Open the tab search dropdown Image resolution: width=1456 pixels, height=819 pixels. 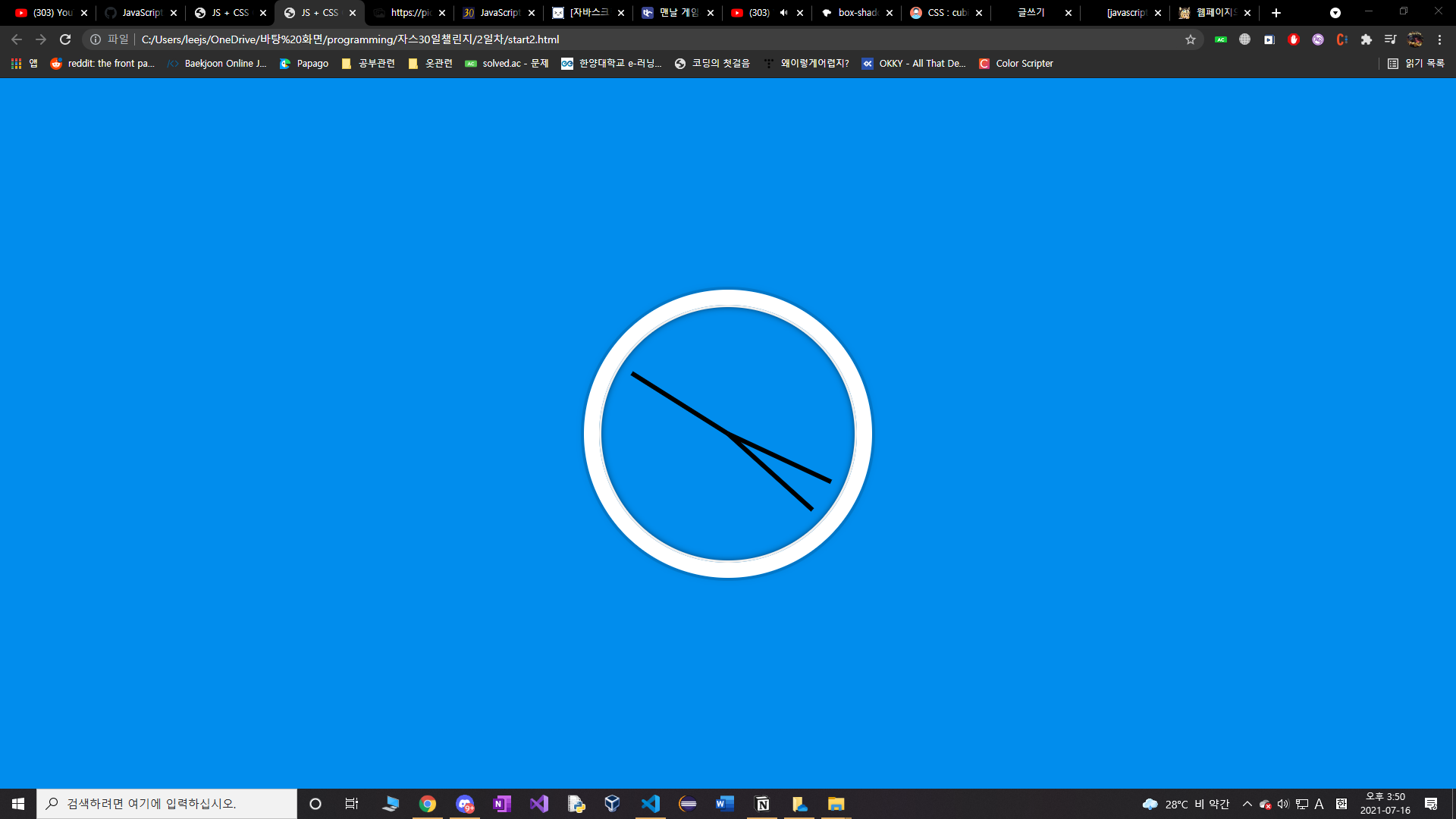point(1335,13)
